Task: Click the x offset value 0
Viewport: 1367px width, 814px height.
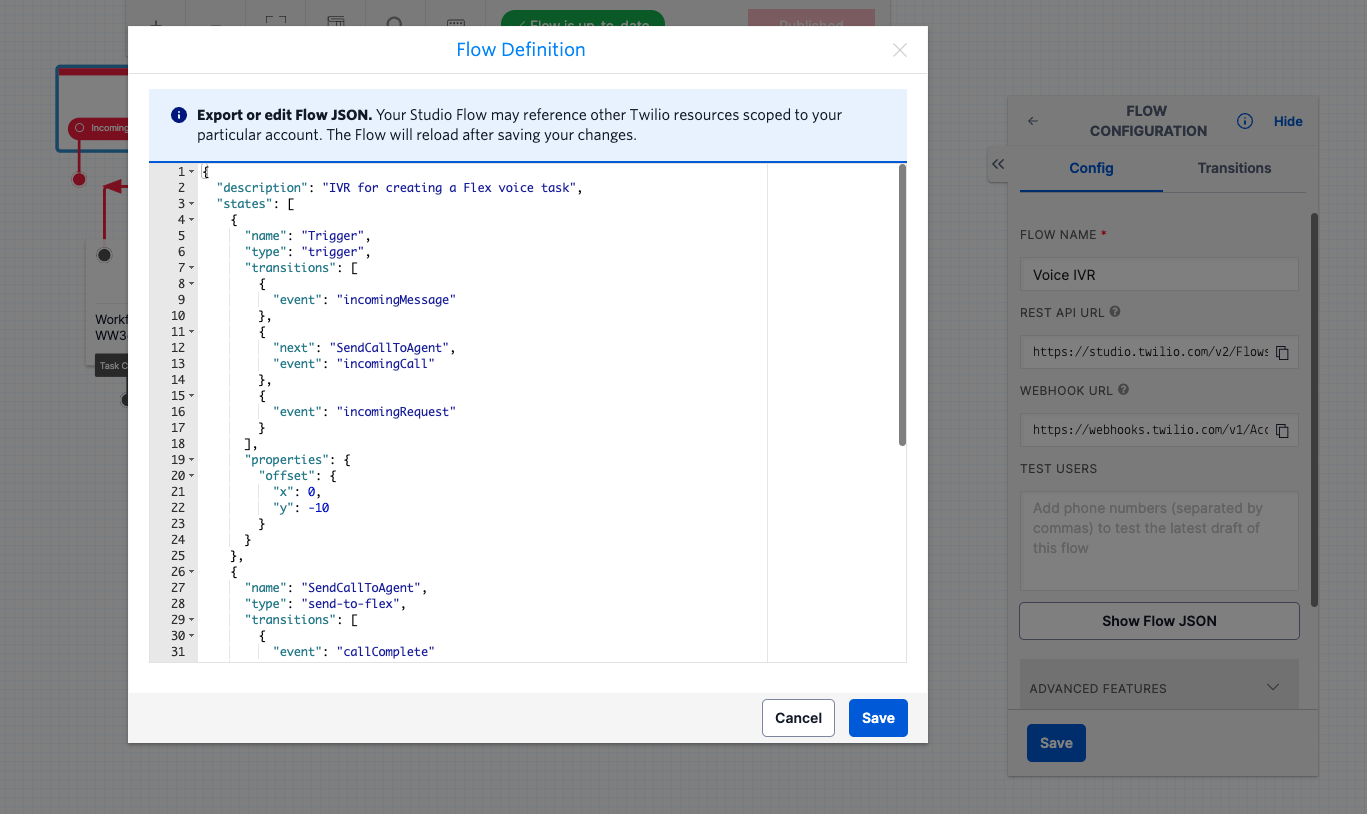Action: pyautogui.click(x=312, y=492)
